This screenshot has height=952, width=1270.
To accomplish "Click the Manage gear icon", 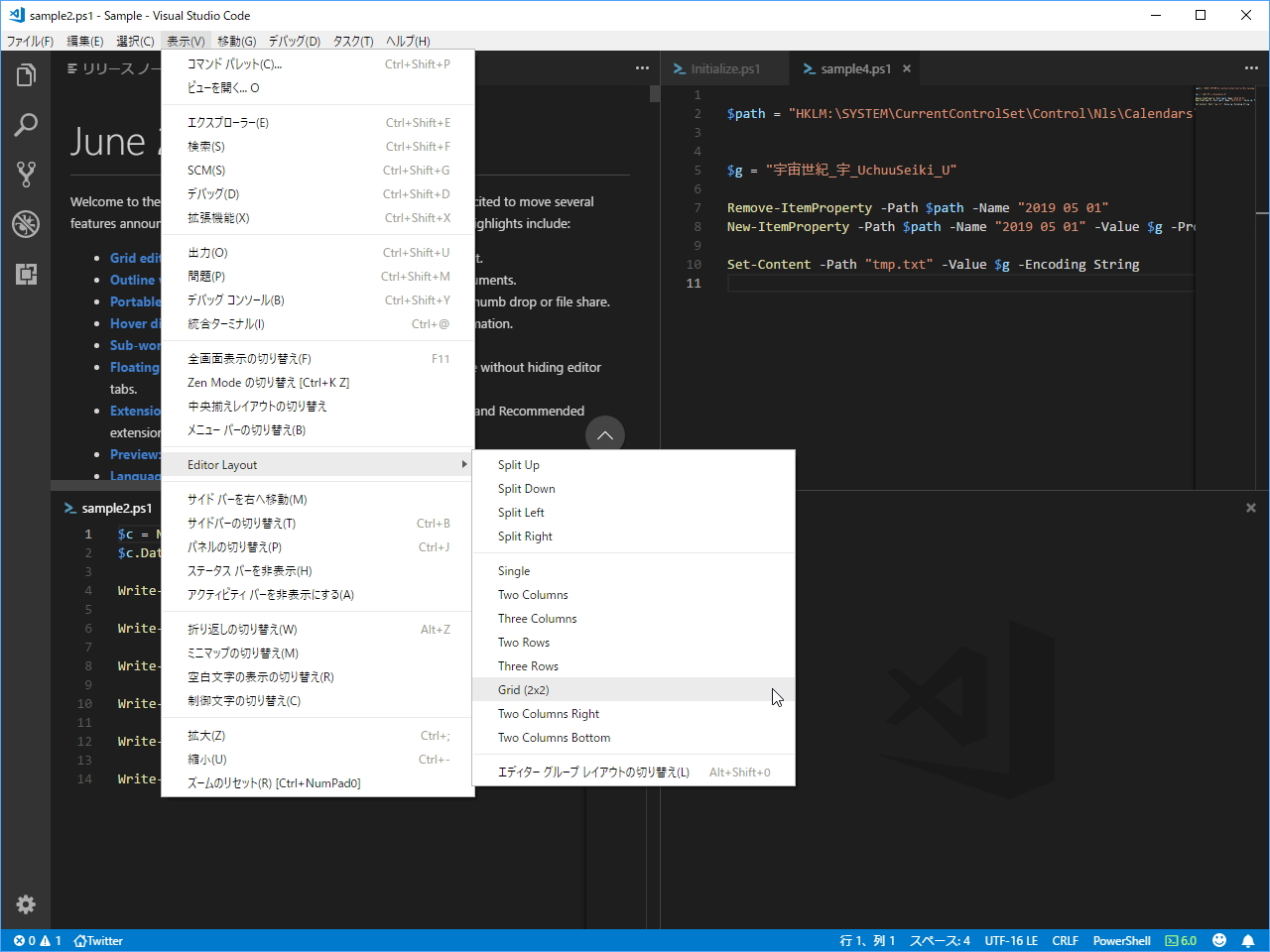I will (26, 904).
